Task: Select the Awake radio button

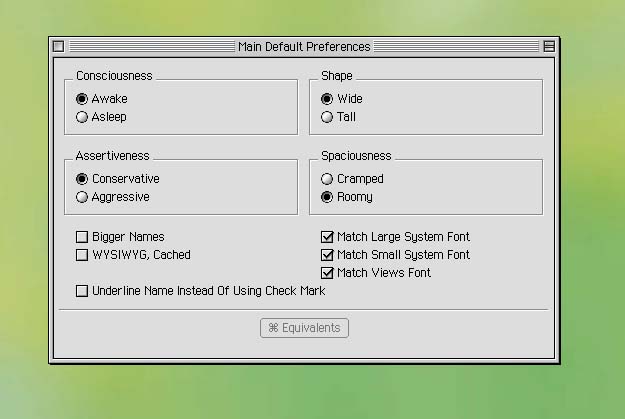Action: [x=82, y=99]
